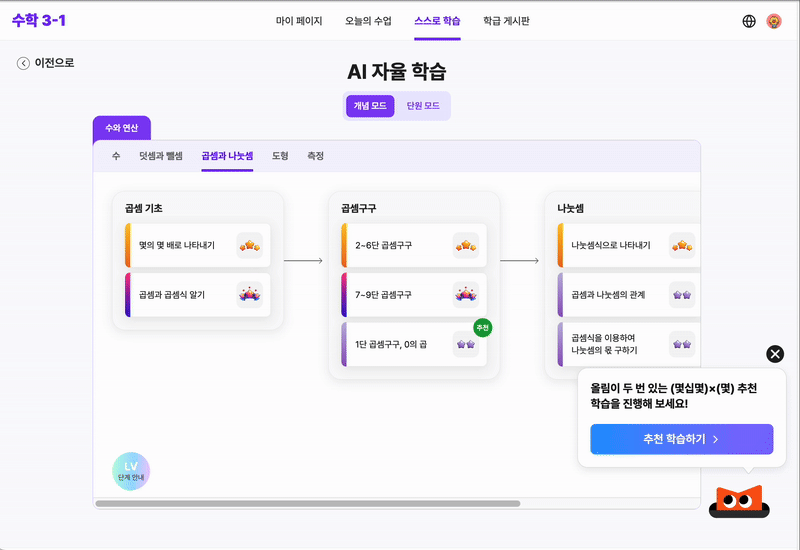Click the 수학 3-1 logo link

(x=39, y=21)
